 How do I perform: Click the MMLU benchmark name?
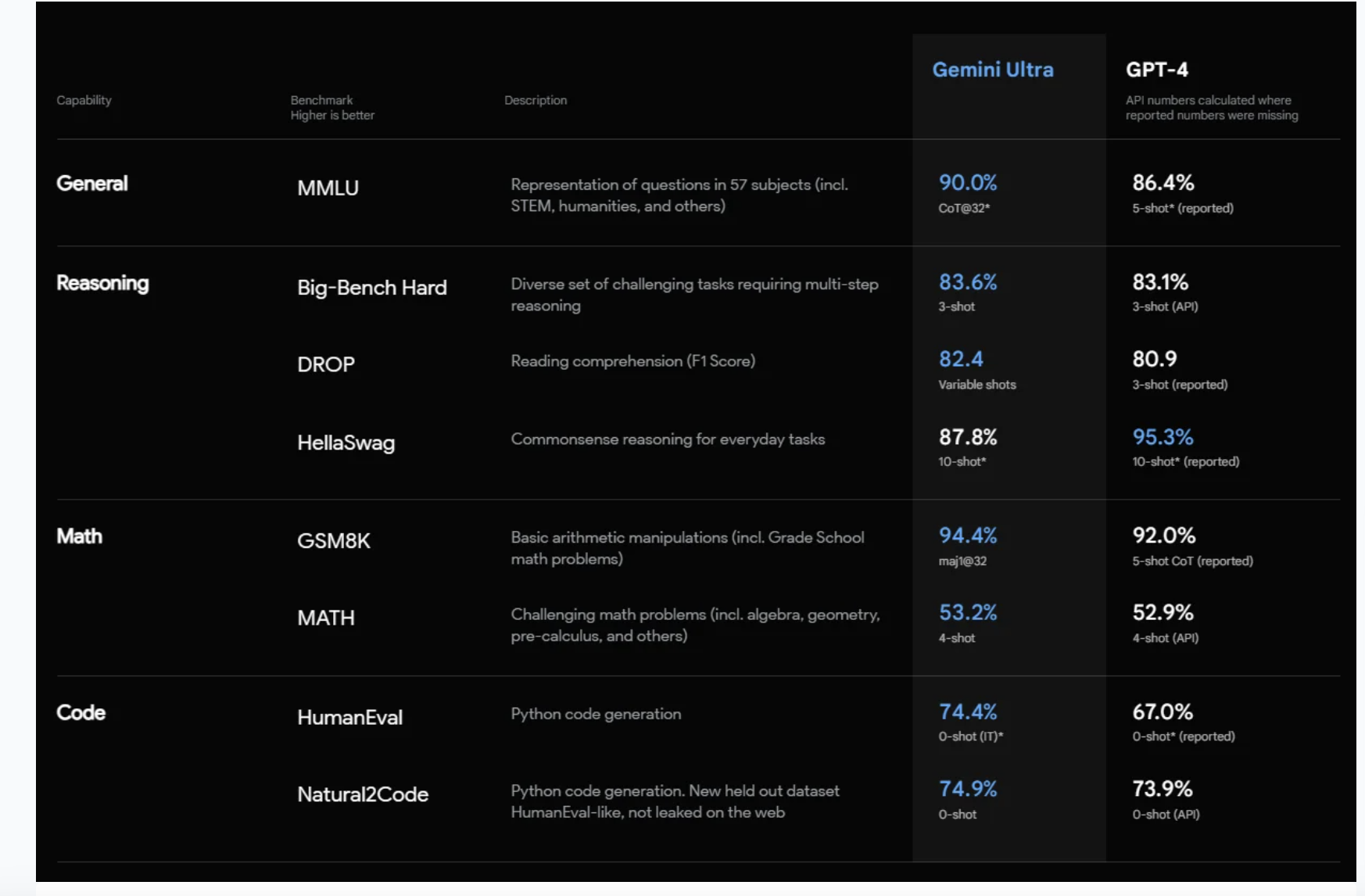328,188
